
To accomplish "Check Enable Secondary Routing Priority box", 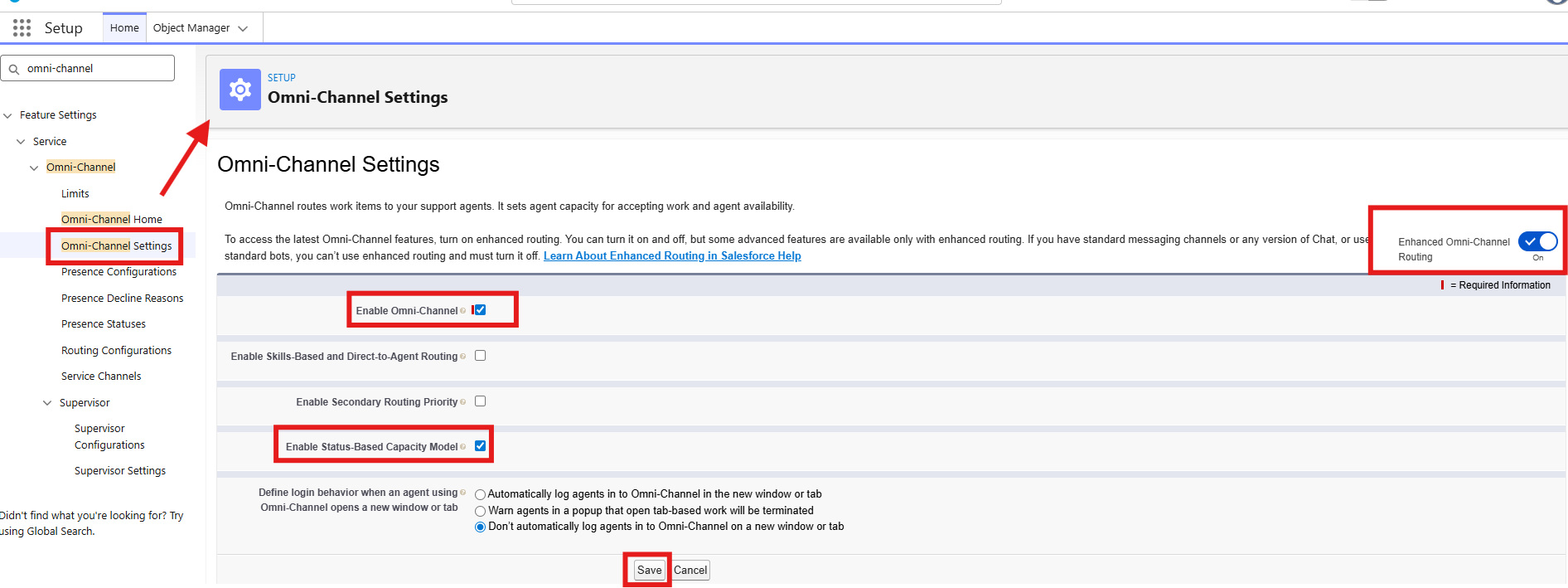I will coord(480,401).
